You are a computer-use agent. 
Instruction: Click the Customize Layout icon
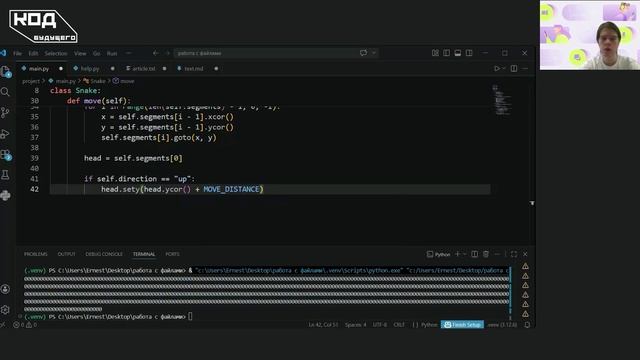(435, 53)
